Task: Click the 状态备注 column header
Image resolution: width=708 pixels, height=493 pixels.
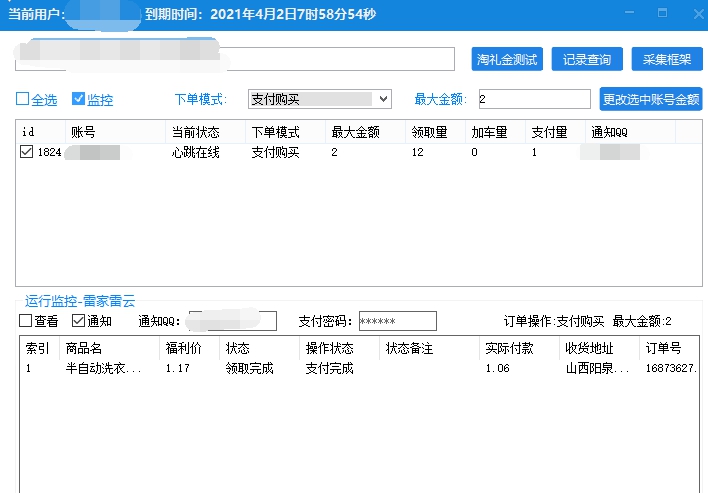Action: (x=429, y=348)
